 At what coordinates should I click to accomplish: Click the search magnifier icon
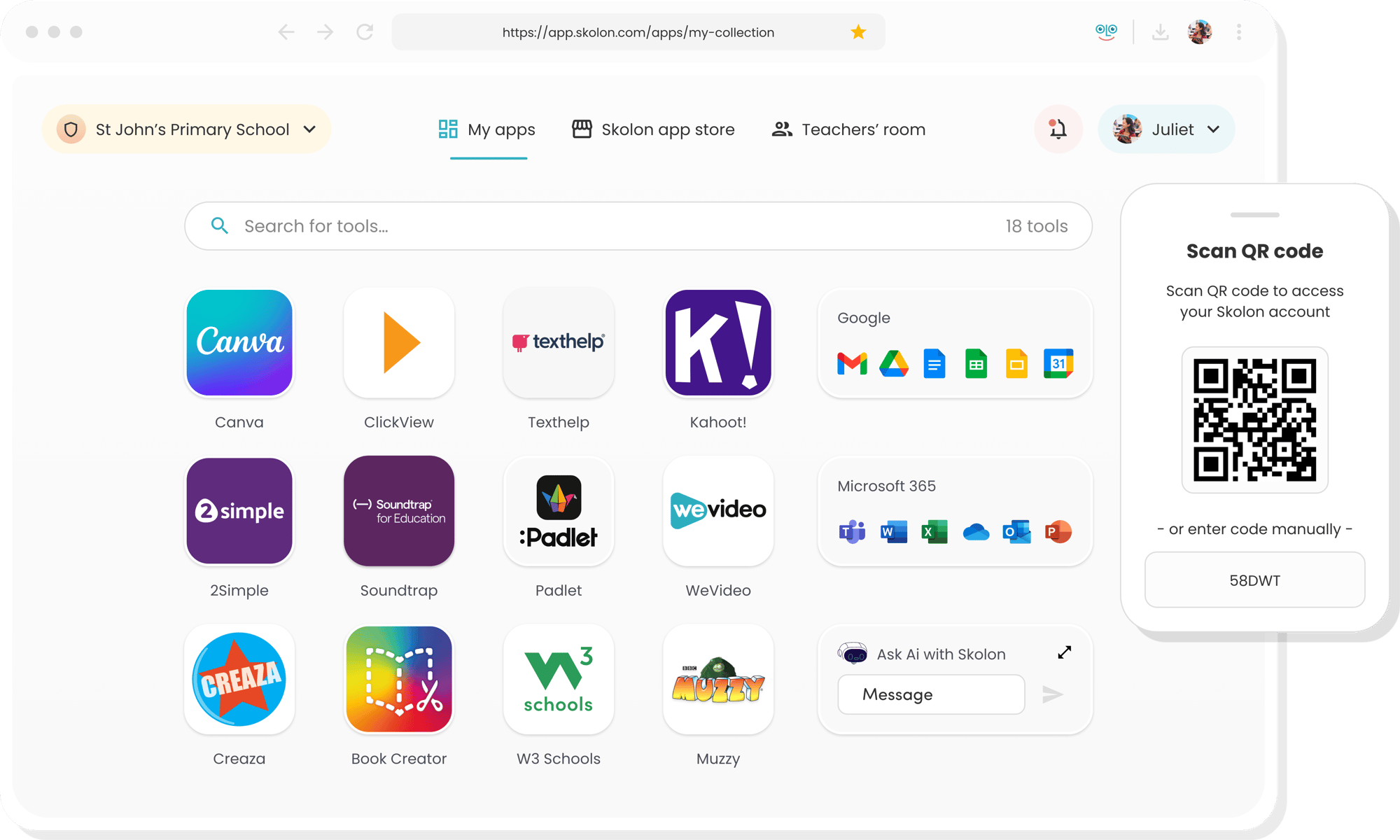tap(219, 225)
